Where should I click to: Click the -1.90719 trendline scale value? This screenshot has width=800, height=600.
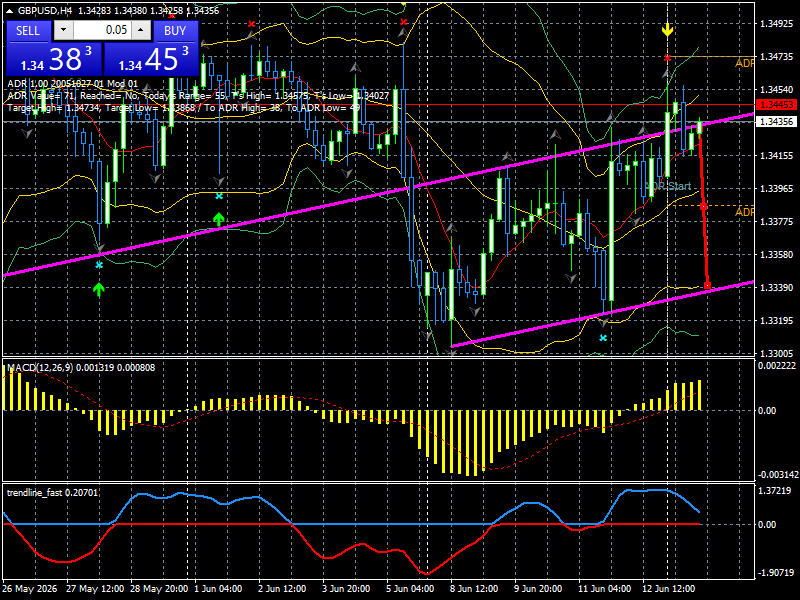coord(776,572)
